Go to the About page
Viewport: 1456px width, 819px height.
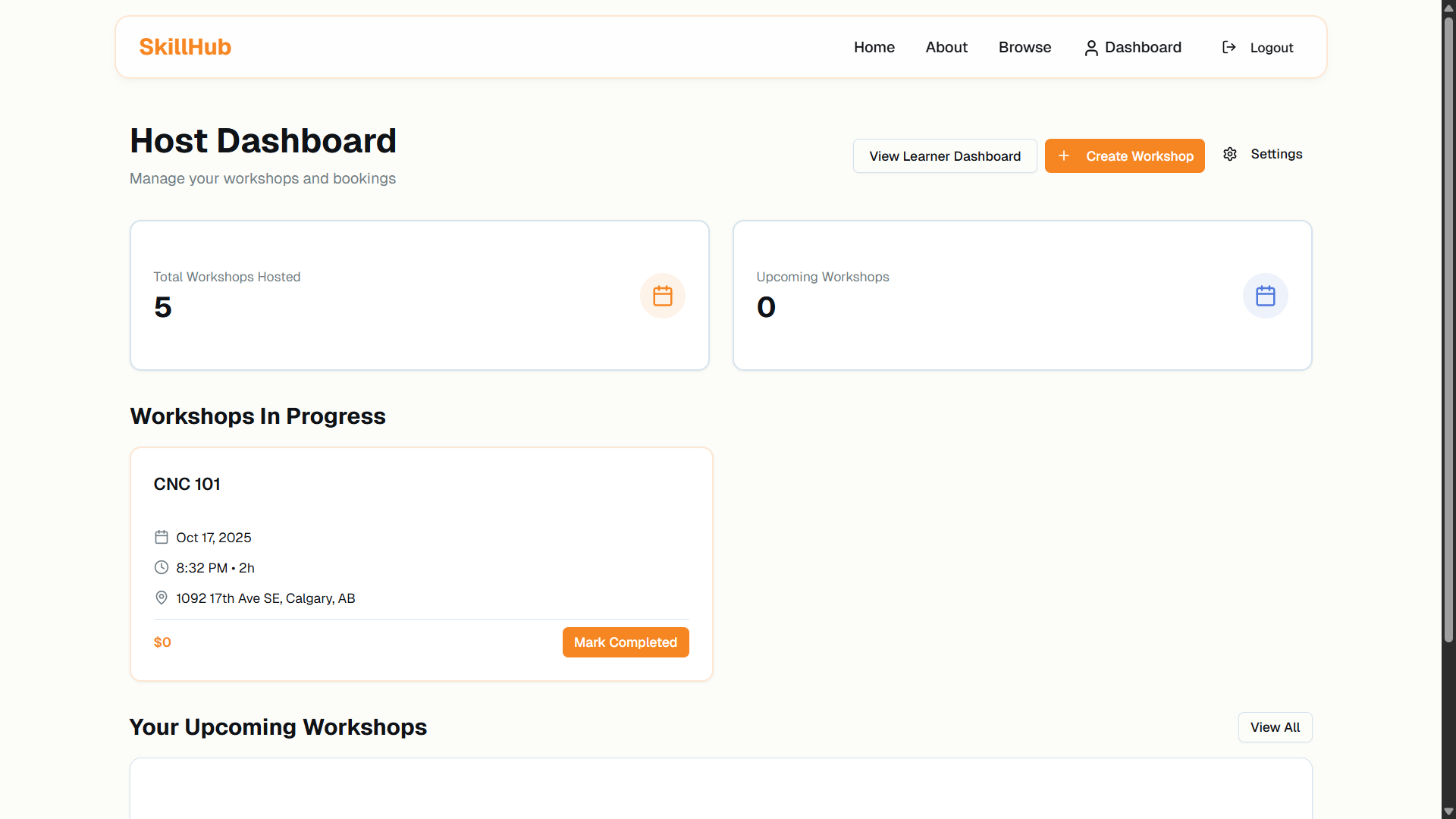pyautogui.click(x=946, y=48)
